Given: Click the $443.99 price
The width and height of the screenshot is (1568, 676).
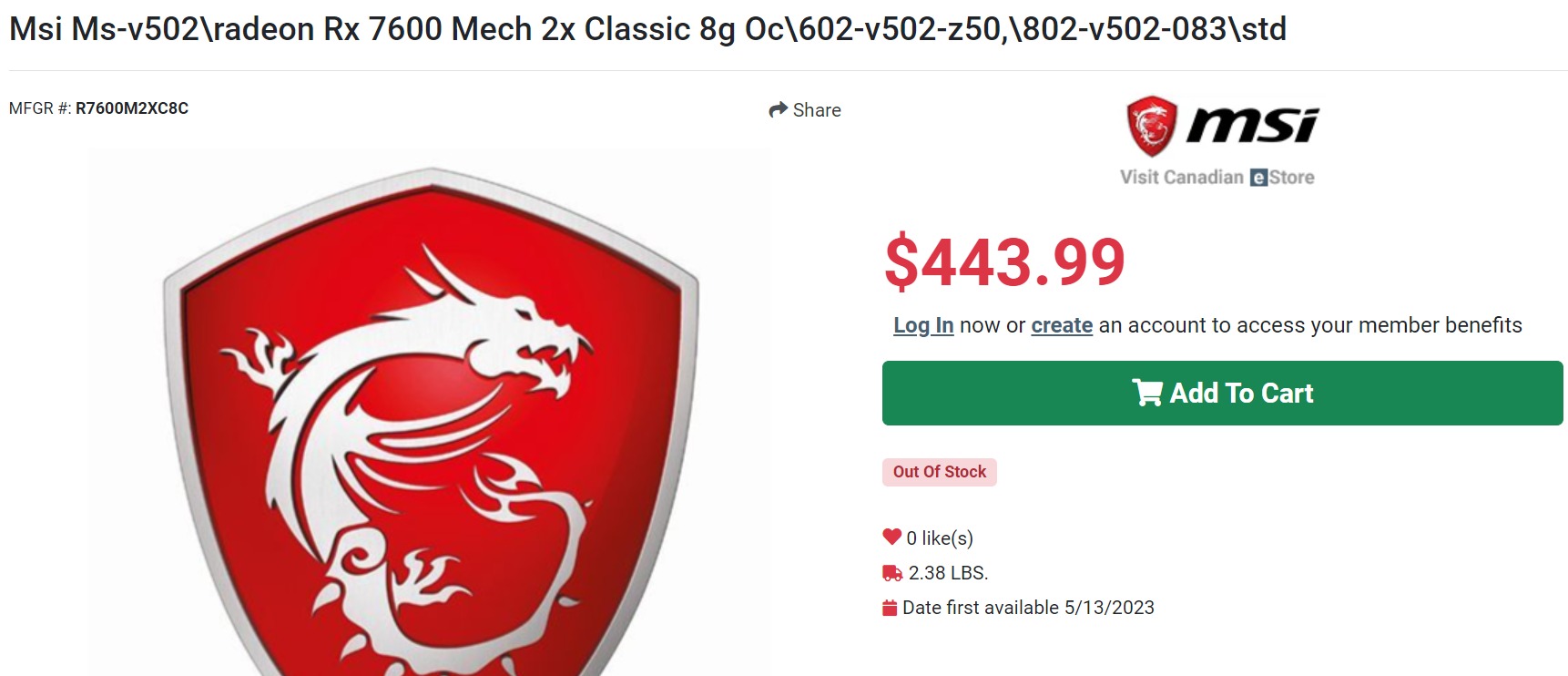Looking at the screenshot, I should (1004, 261).
